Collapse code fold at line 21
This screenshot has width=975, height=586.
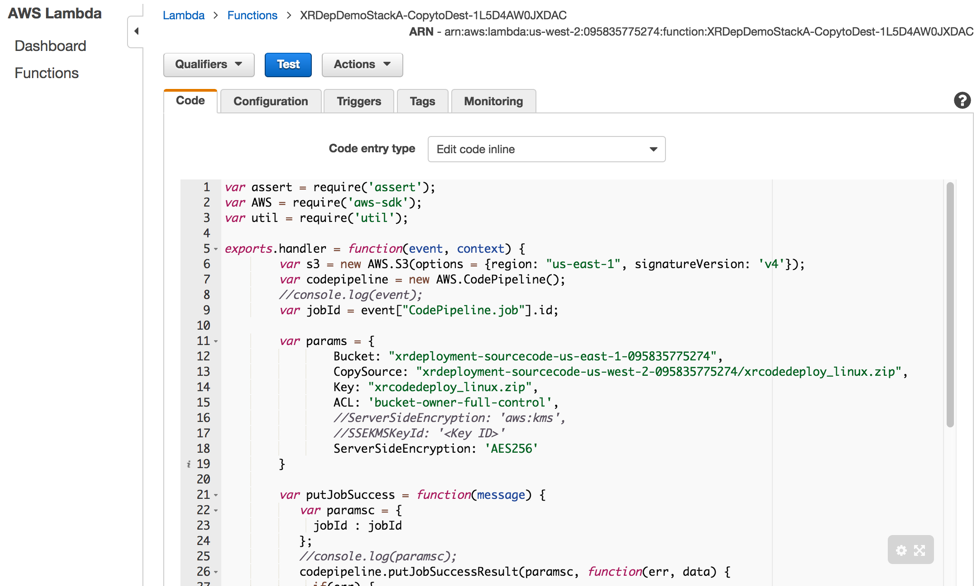[216, 495]
